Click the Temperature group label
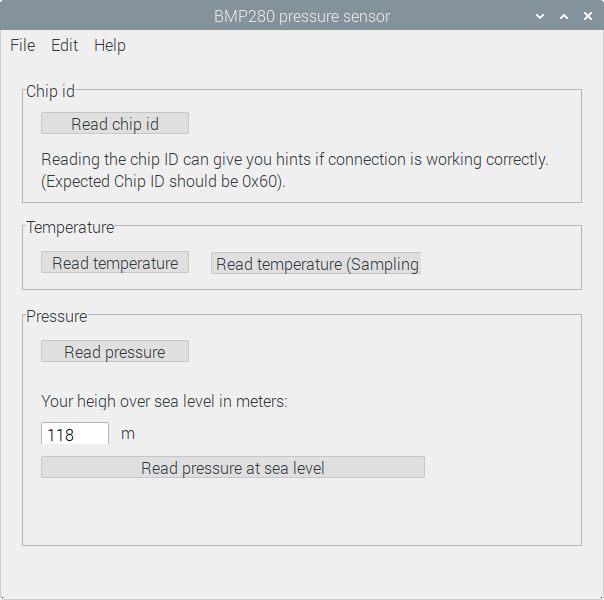 tap(70, 227)
